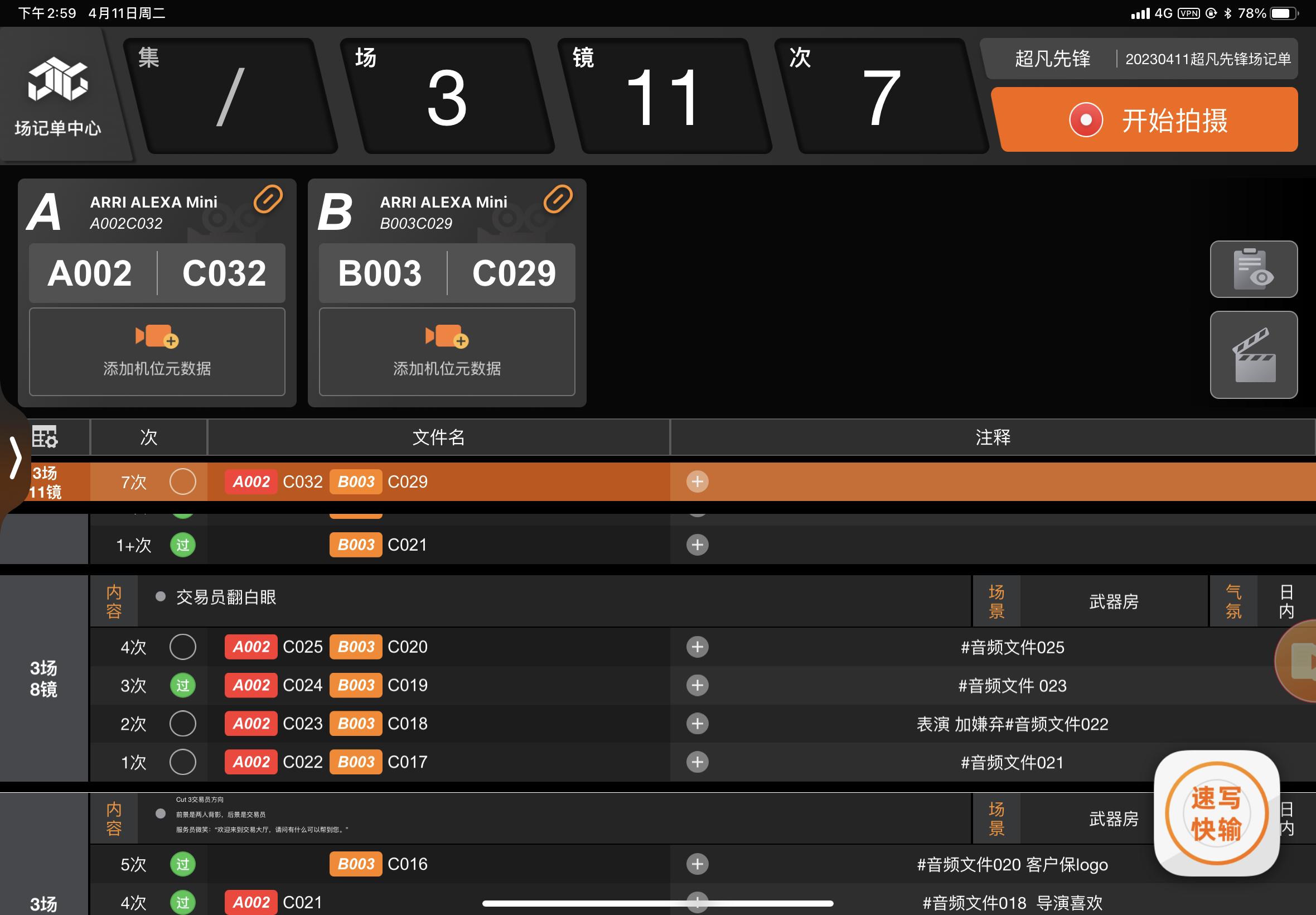Open 20230411超凡先锋场记单 sheet selector
This screenshot has height=915, width=1316.
coord(1207,59)
